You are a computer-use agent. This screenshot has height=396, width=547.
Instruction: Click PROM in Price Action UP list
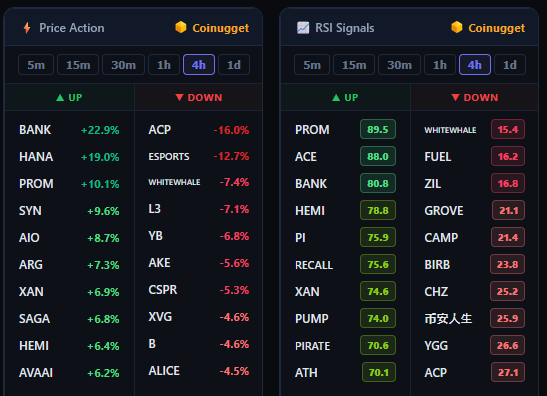pos(36,184)
